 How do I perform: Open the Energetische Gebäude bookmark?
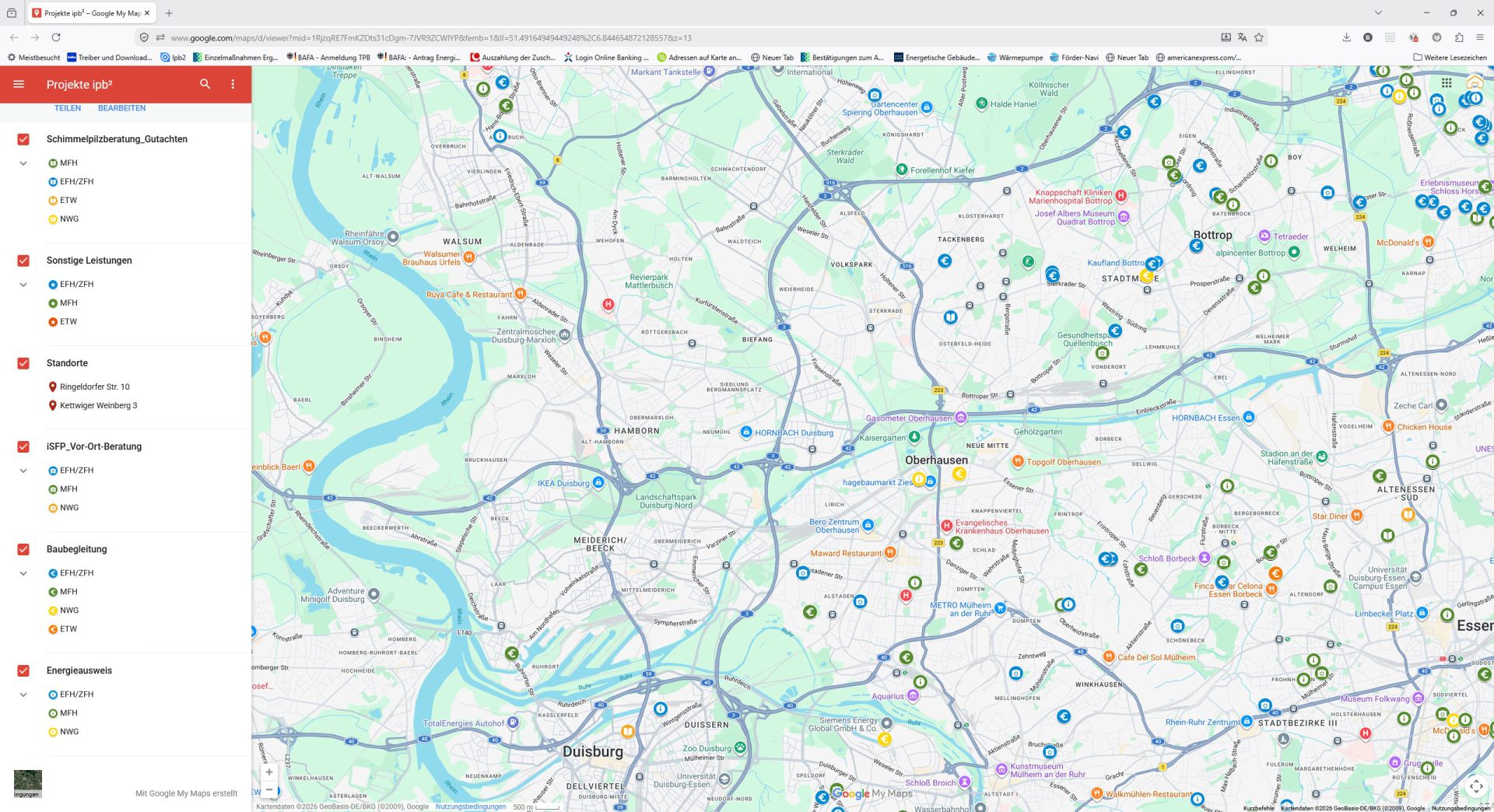click(x=937, y=58)
